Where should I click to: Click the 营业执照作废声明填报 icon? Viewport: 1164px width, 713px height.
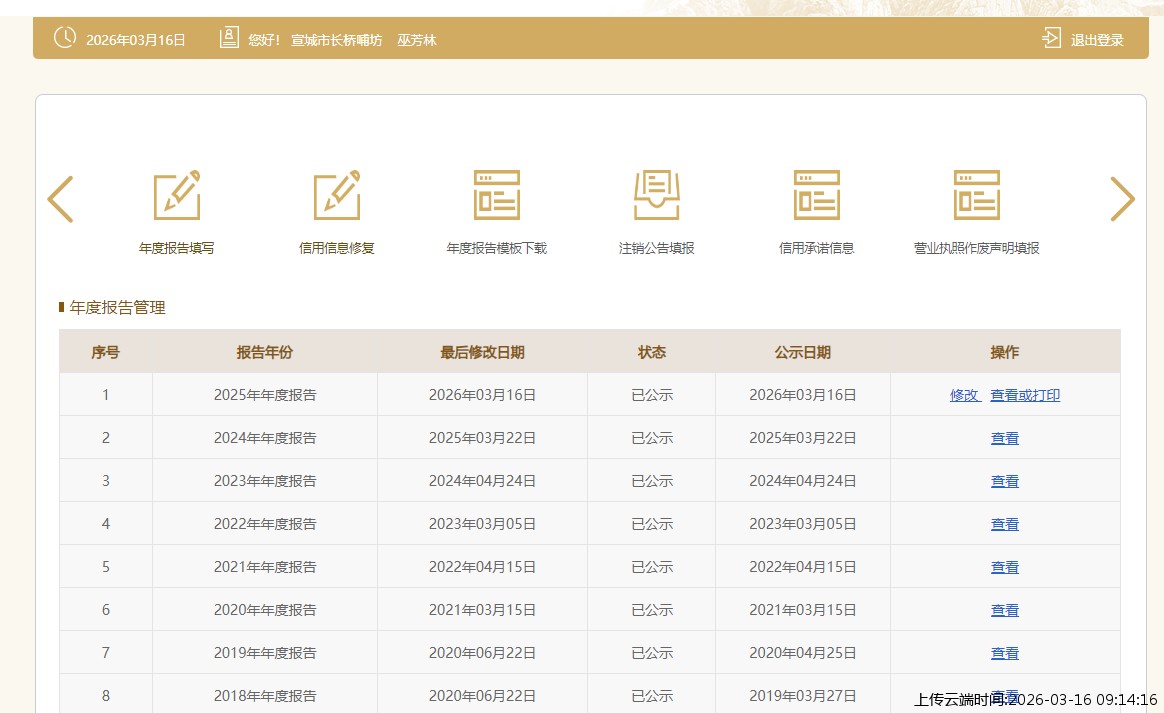click(977, 195)
